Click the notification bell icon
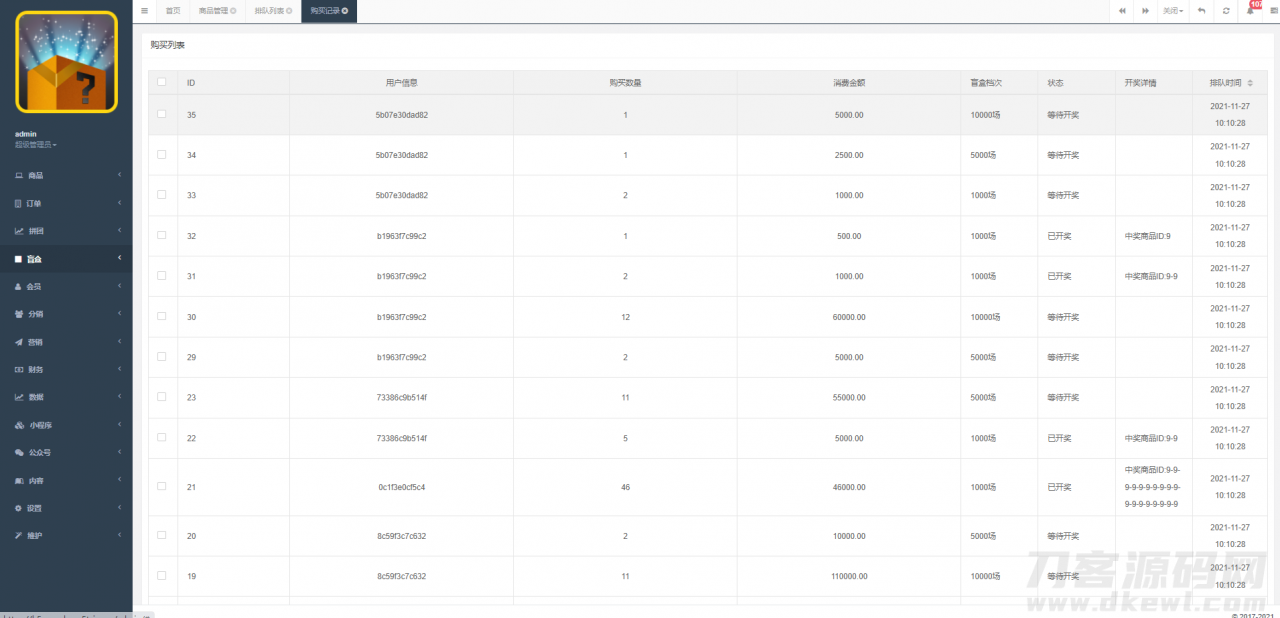The height and width of the screenshot is (618, 1280). 1250,11
